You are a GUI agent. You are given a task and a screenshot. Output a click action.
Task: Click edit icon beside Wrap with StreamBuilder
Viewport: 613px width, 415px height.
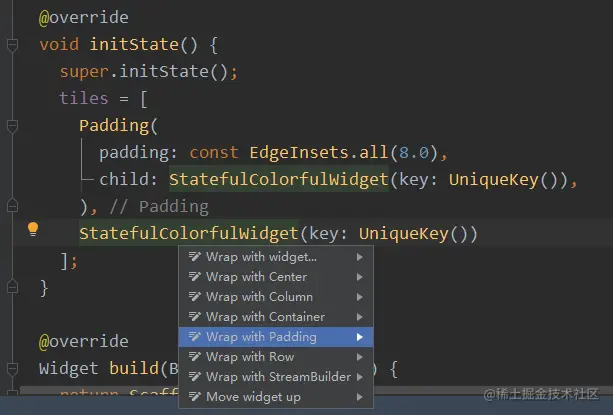point(195,376)
